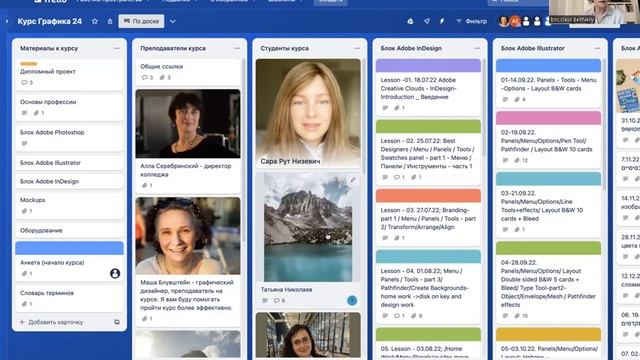Click yellow label on Дипломный проект card
This screenshot has height=360, width=640.
[x=29, y=64]
